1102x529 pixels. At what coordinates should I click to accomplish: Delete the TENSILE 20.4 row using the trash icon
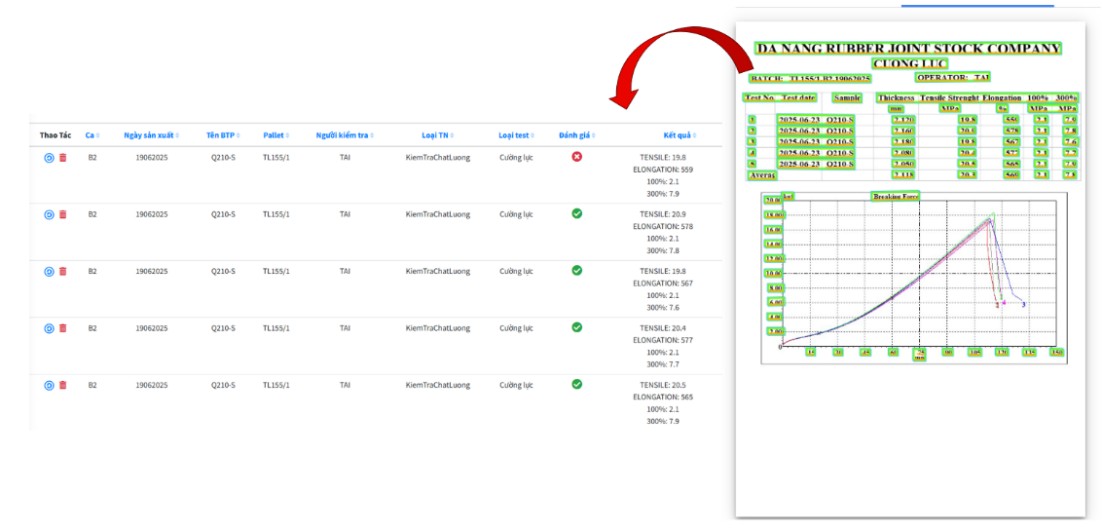point(63,328)
